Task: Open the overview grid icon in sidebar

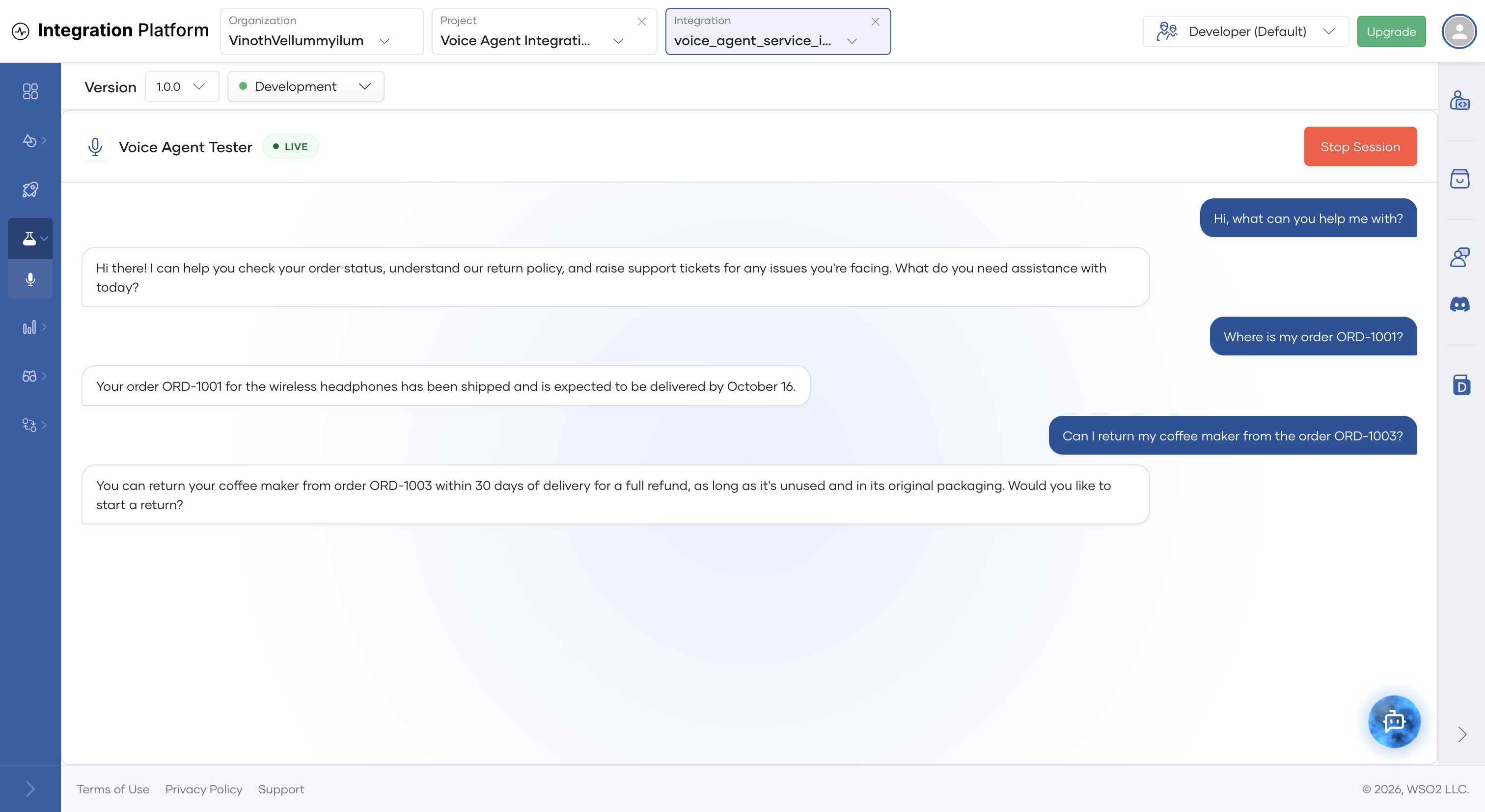Action: pos(30,91)
